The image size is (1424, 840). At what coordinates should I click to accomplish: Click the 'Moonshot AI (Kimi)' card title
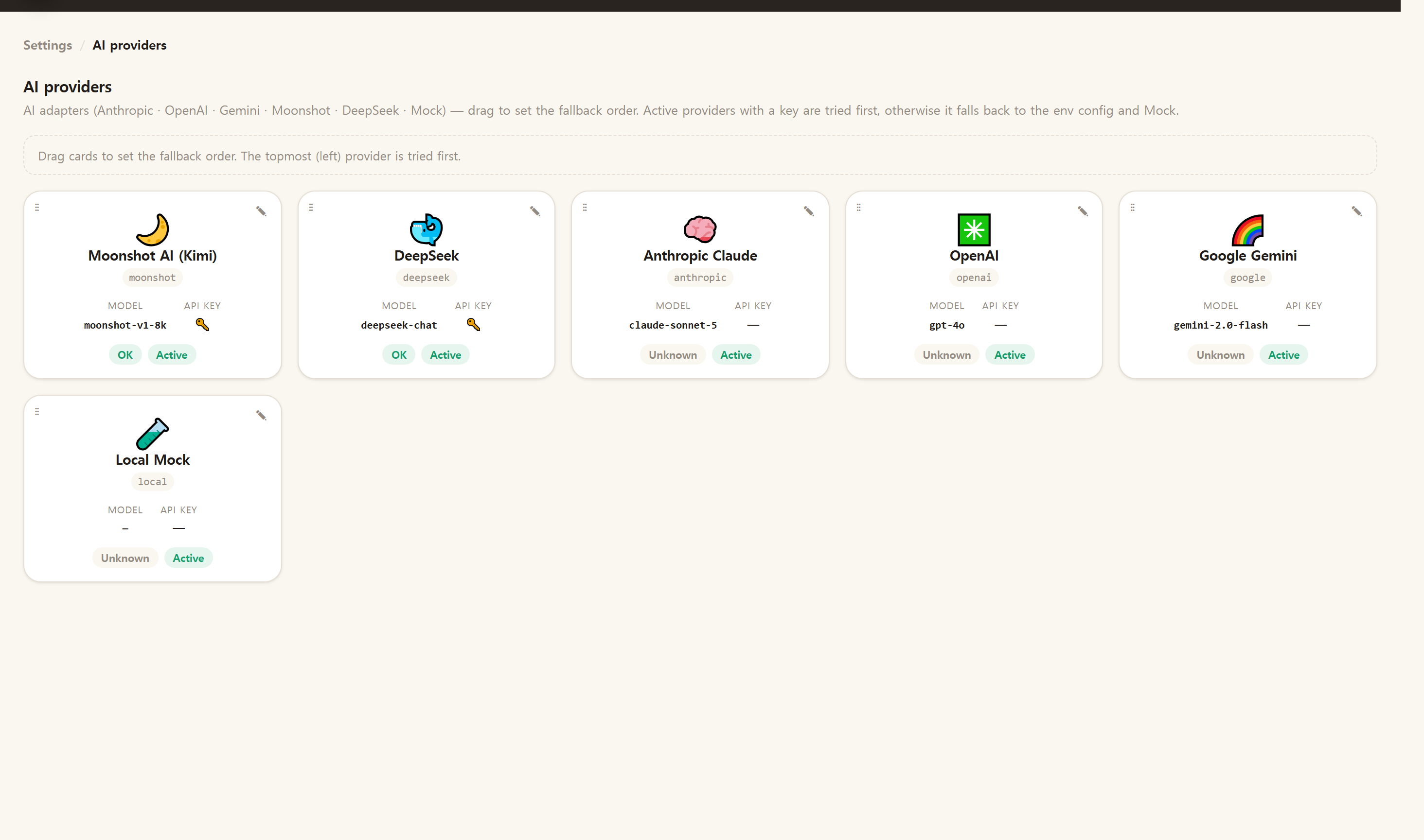(x=152, y=256)
